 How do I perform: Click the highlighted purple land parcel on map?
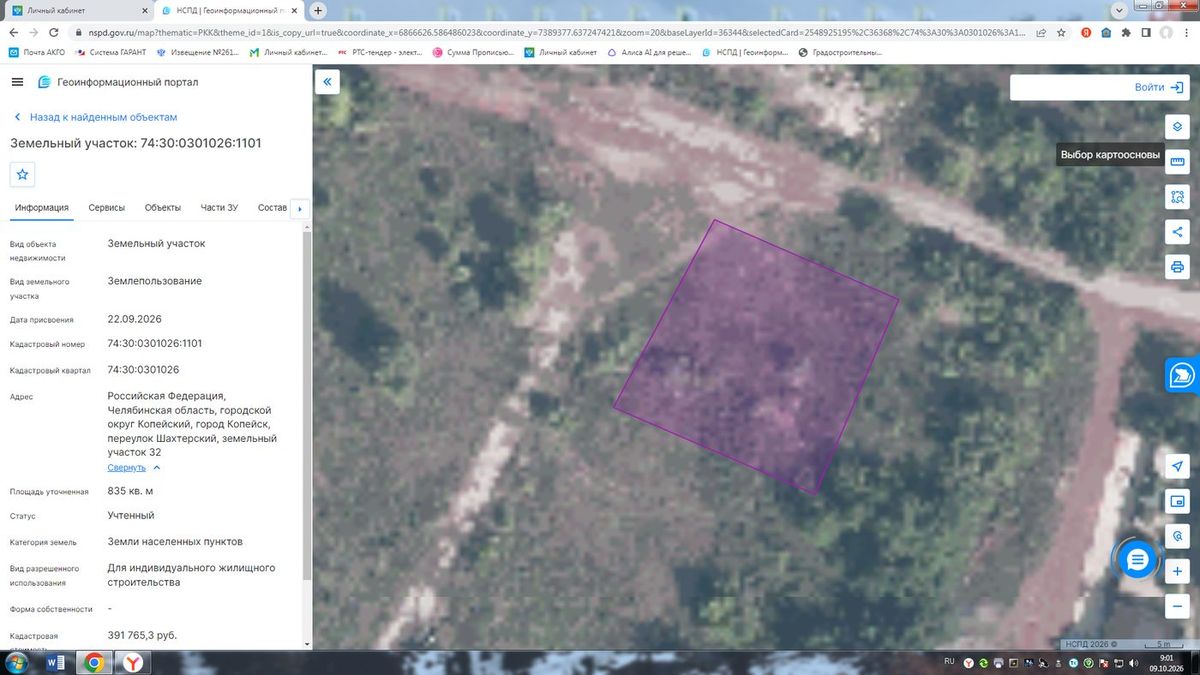(756, 358)
